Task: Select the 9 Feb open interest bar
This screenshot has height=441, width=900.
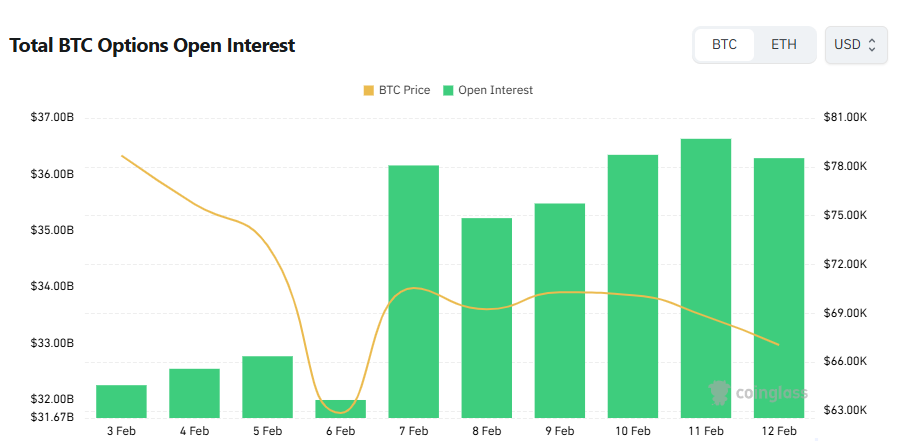Action: 559,310
